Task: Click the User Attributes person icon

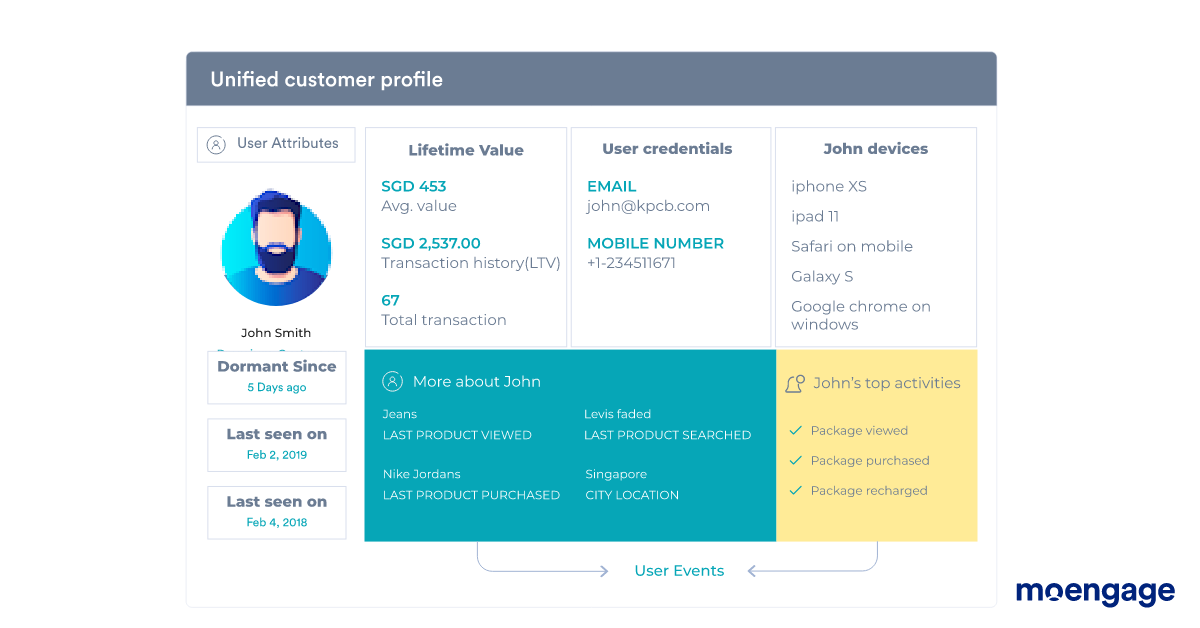Action: click(x=217, y=144)
